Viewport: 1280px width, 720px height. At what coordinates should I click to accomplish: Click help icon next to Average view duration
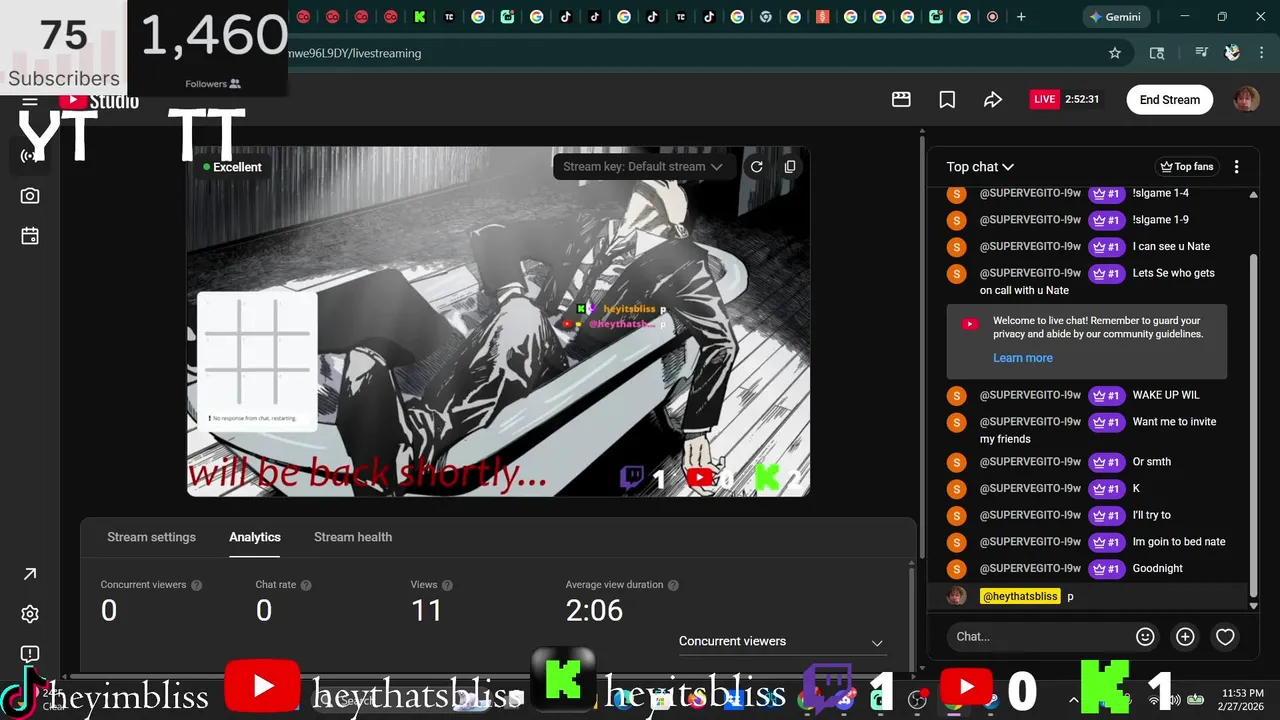point(673,585)
